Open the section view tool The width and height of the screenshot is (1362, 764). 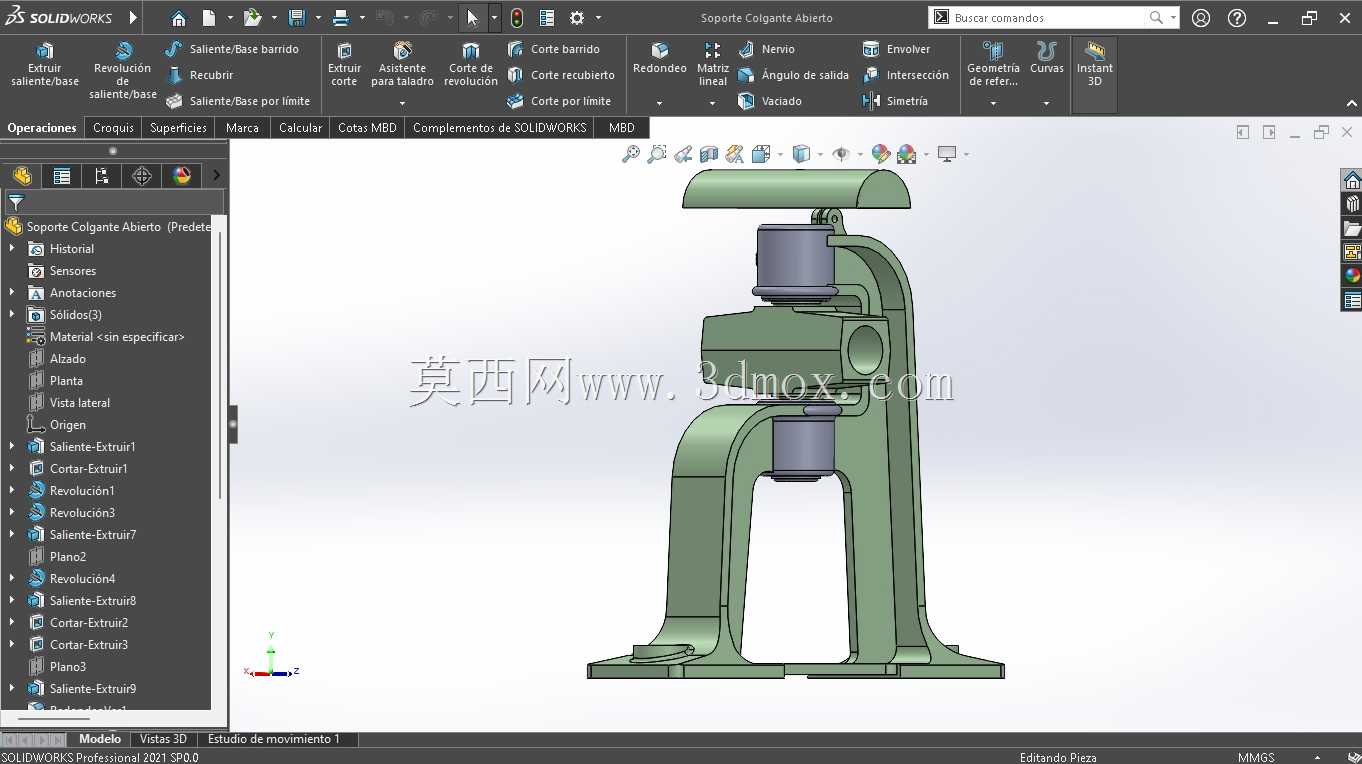tap(709, 154)
